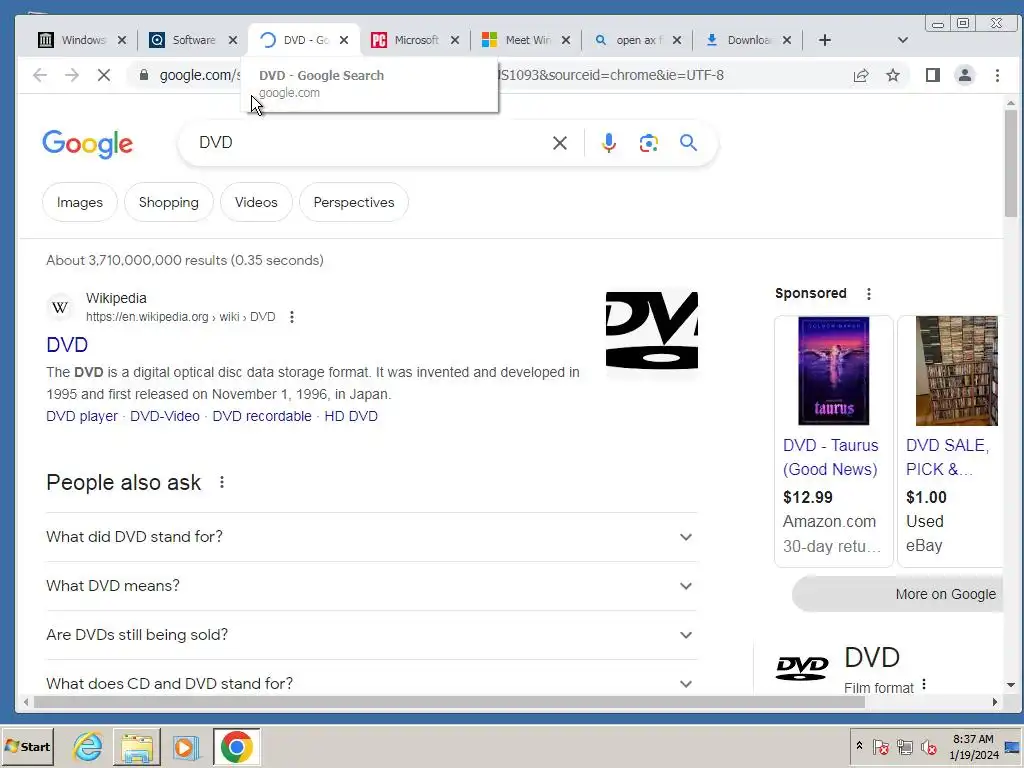Expand 'Are DVDs still being sold?'

click(372, 635)
